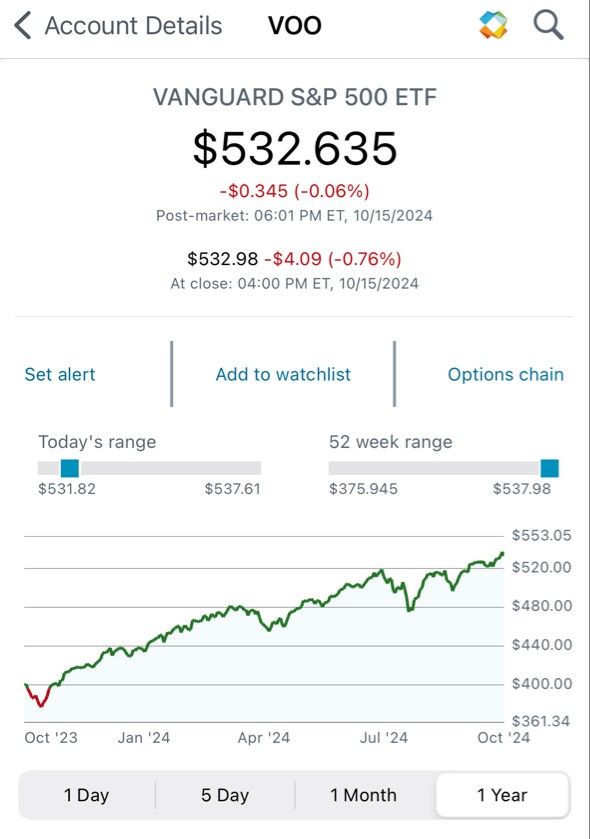Tap the $532.98 closing price line

(x=294, y=259)
